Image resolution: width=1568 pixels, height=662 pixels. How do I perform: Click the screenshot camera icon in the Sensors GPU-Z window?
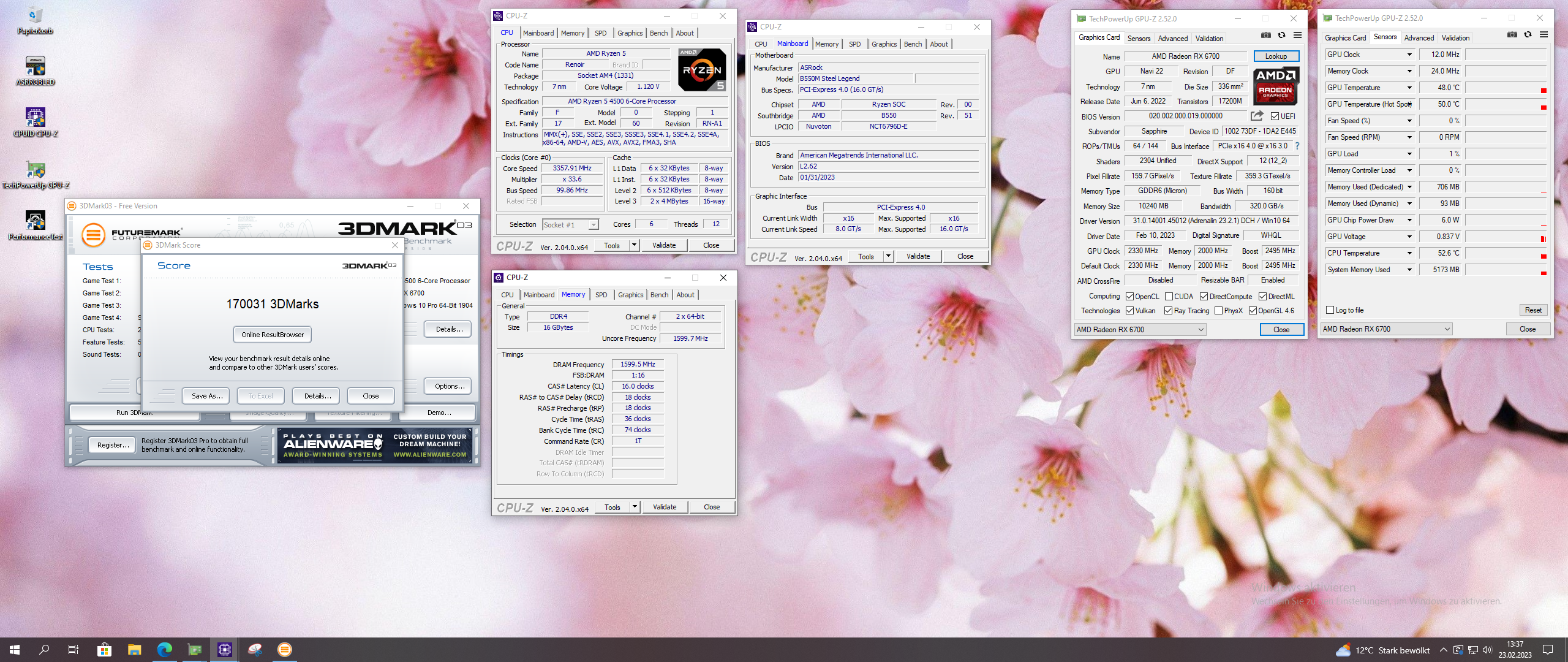pyautogui.click(x=1512, y=34)
